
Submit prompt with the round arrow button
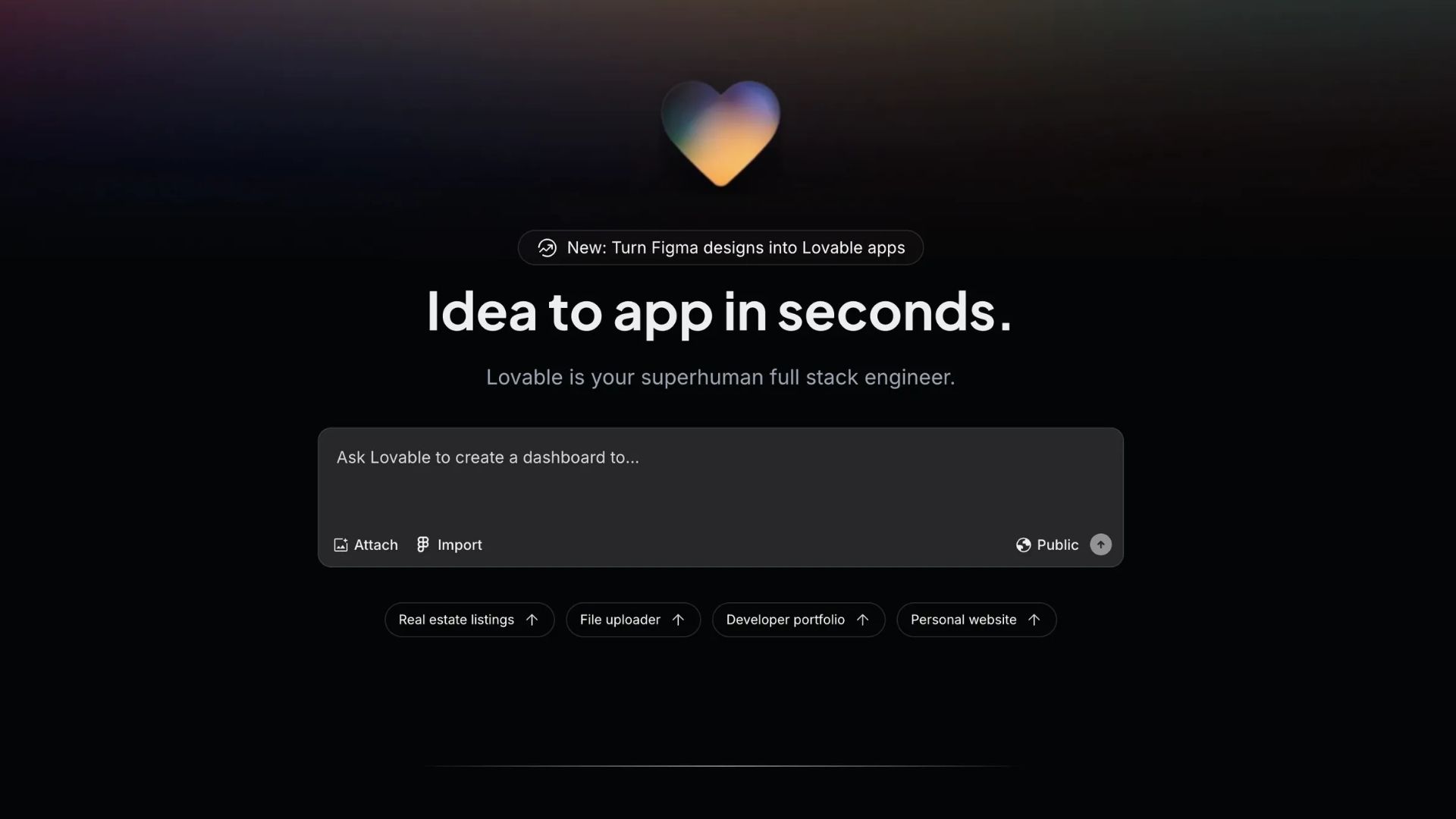tap(1100, 544)
